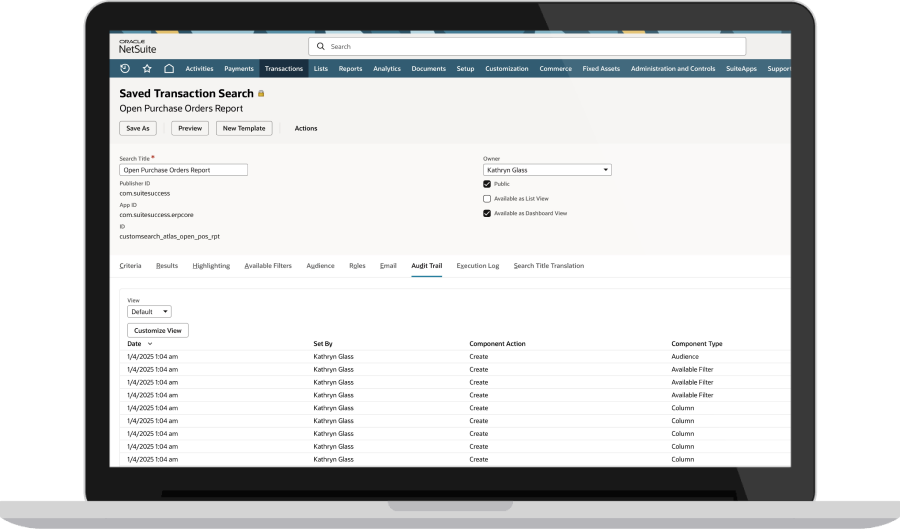Click the Oracle NetSuite logo
This screenshot has width=900, height=529.
[x=137, y=46]
